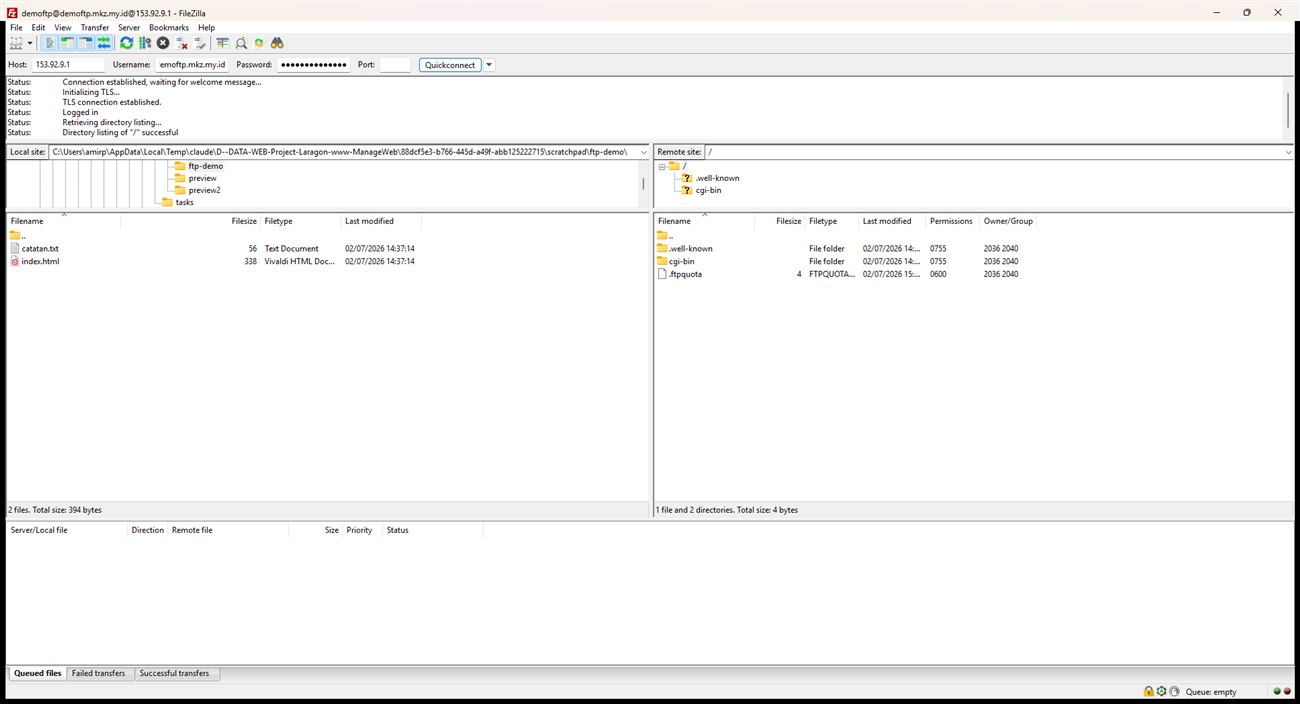The height and width of the screenshot is (704, 1300).
Task: Expand the Remote site path dropdown
Action: (x=1288, y=152)
